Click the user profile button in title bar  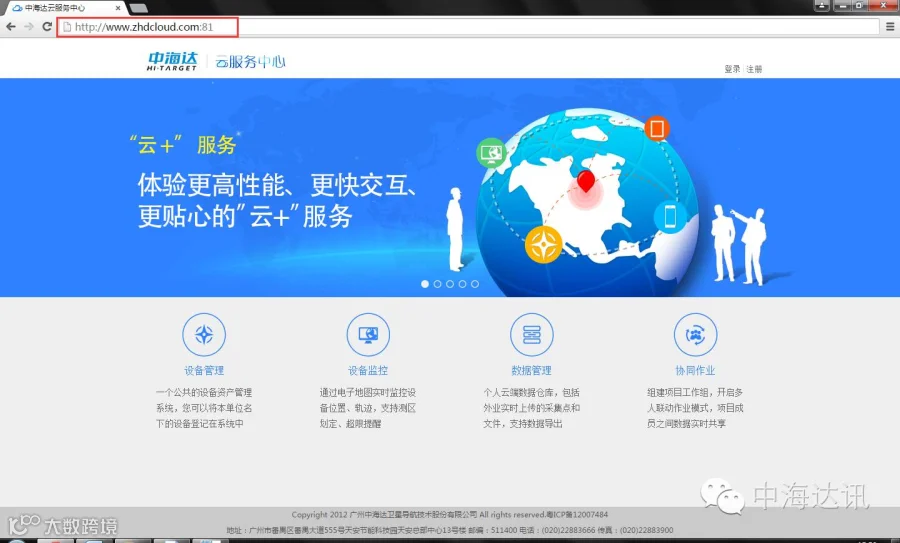coord(821,5)
